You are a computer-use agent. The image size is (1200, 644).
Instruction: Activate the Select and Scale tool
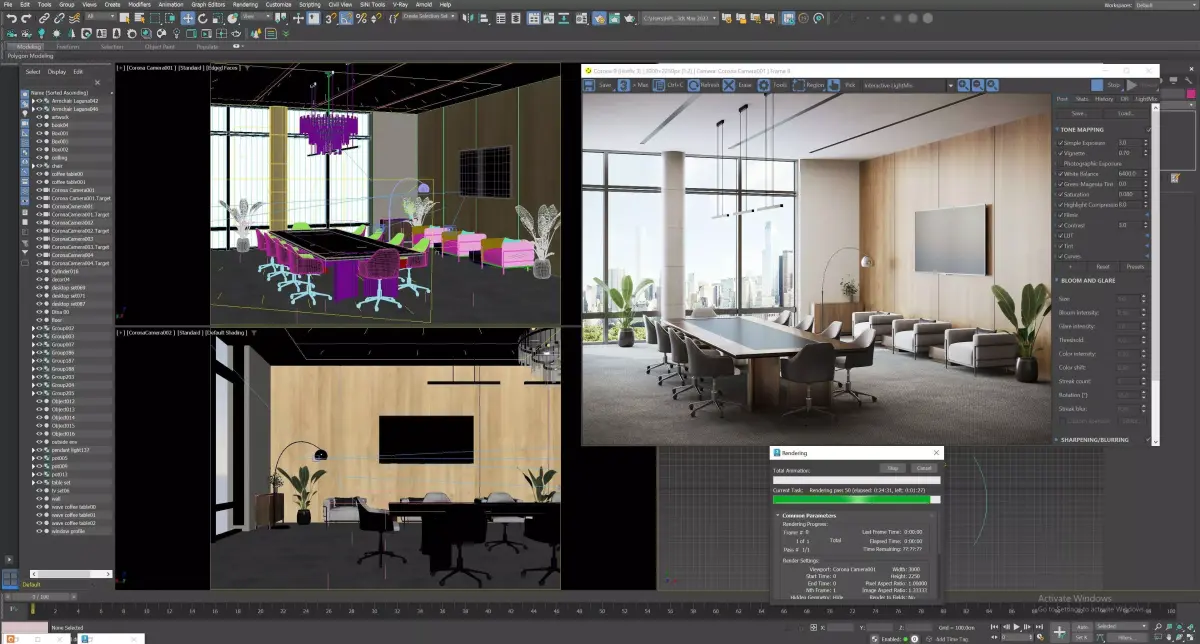pos(217,19)
